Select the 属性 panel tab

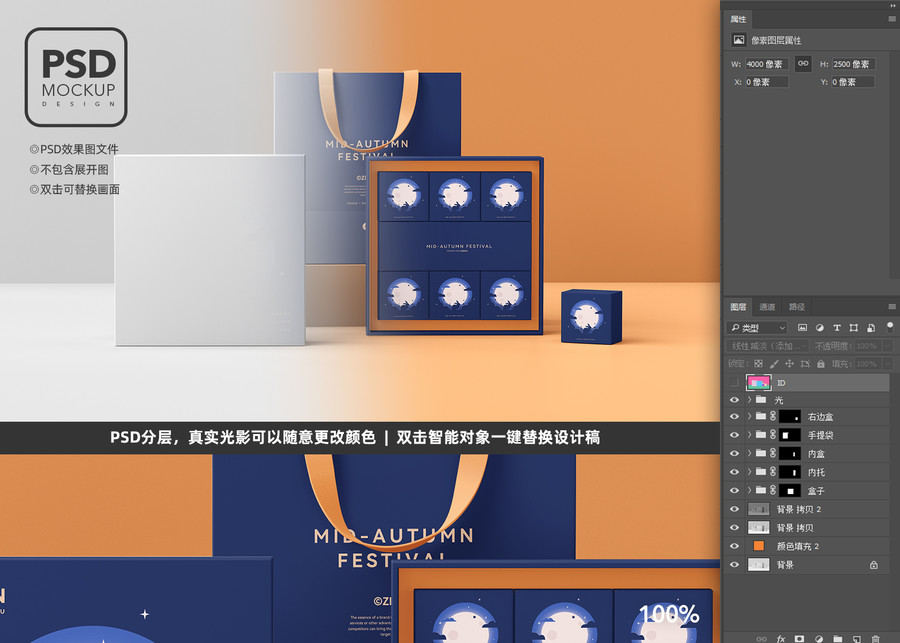[738, 19]
